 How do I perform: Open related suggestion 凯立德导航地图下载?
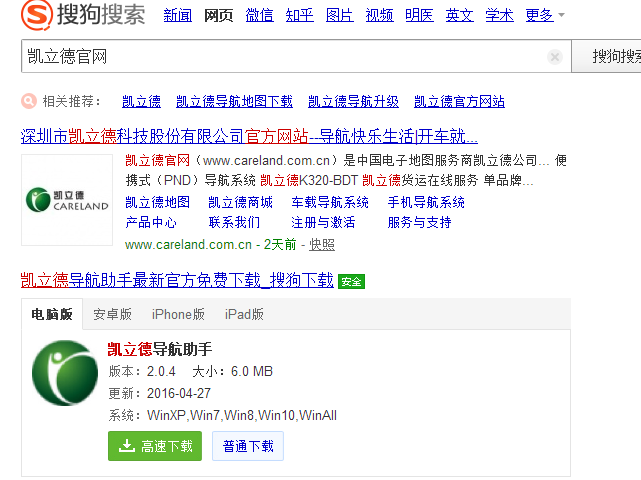click(x=234, y=101)
